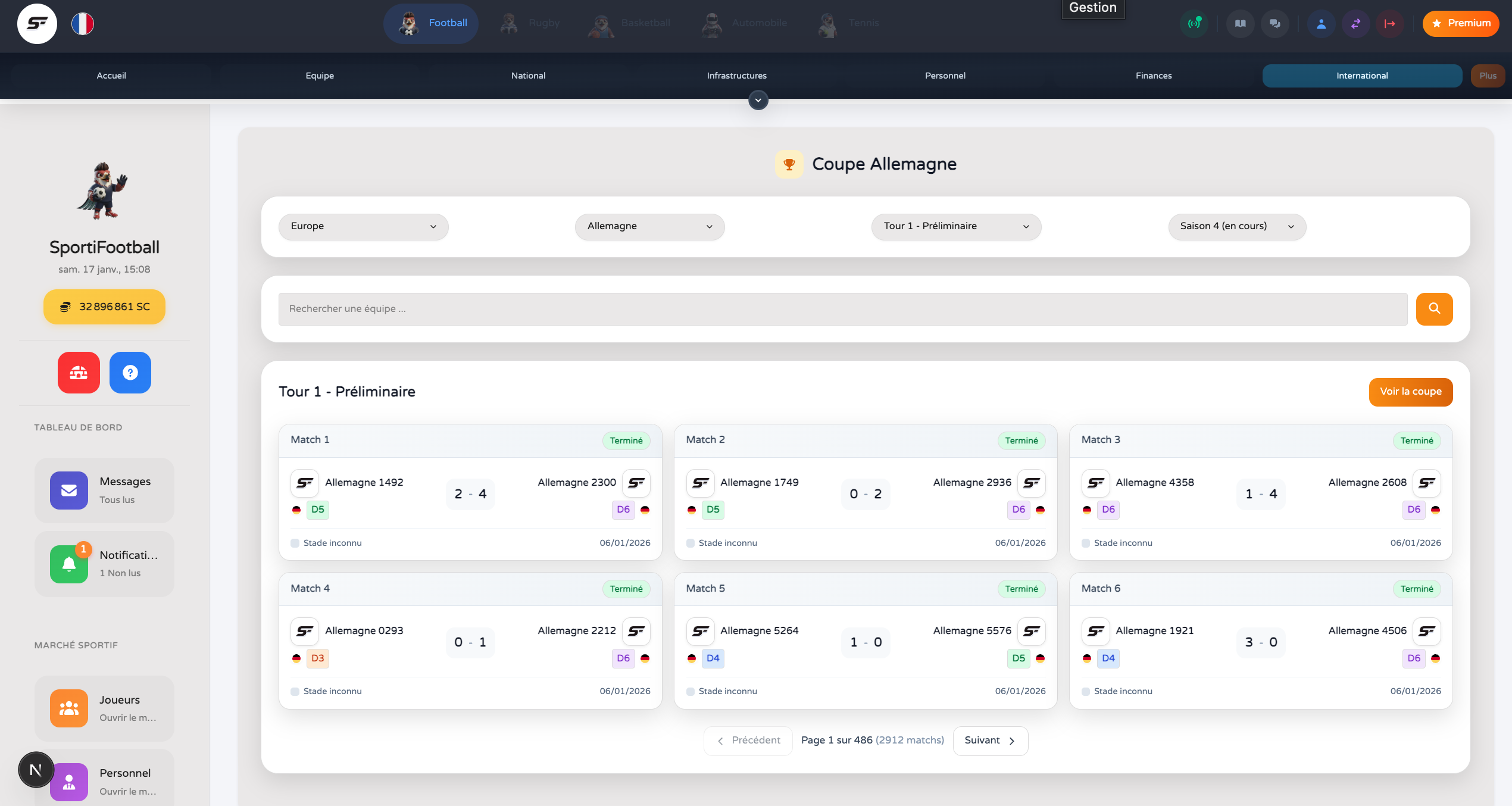Click the orange search magnifier button
This screenshot has height=806, width=1512.
pyautogui.click(x=1434, y=308)
